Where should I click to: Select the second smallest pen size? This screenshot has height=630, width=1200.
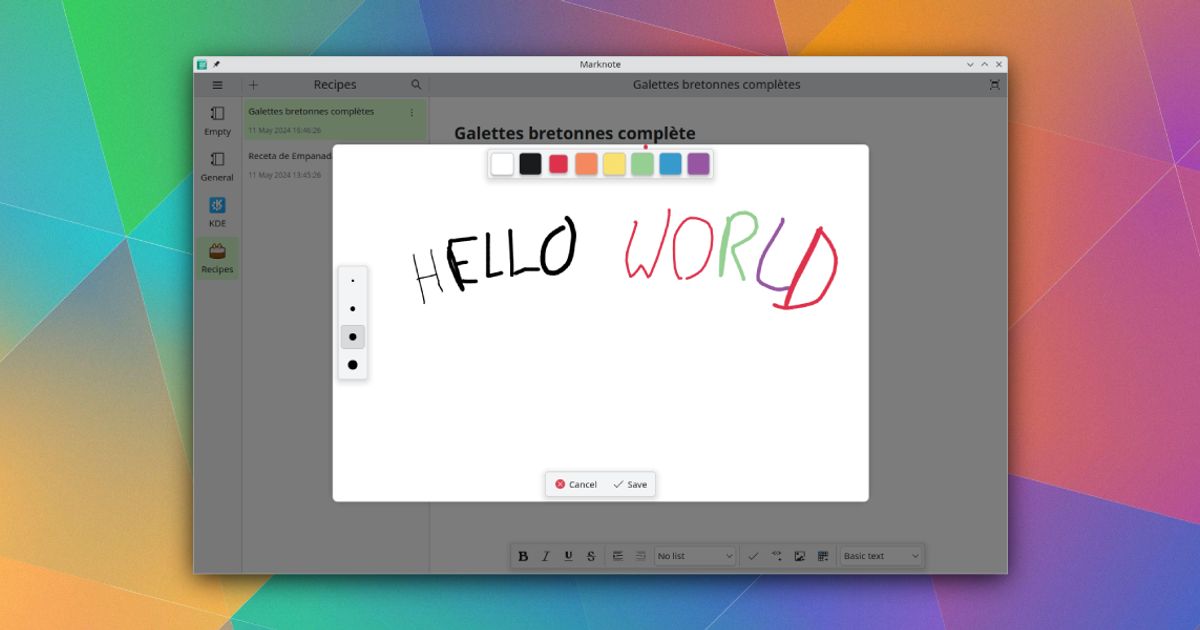coord(353,309)
